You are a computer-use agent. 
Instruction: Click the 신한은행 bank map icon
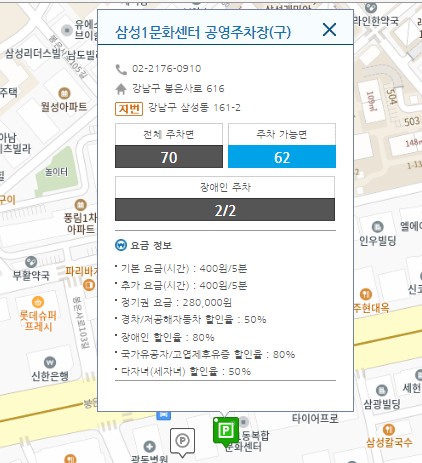click(50, 362)
